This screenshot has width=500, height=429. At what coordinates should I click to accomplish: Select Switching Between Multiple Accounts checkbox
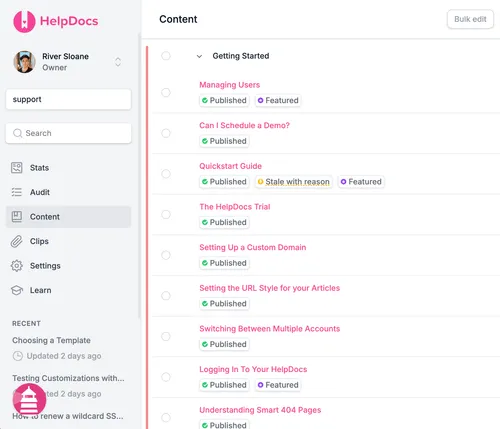click(x=166, y=336)
